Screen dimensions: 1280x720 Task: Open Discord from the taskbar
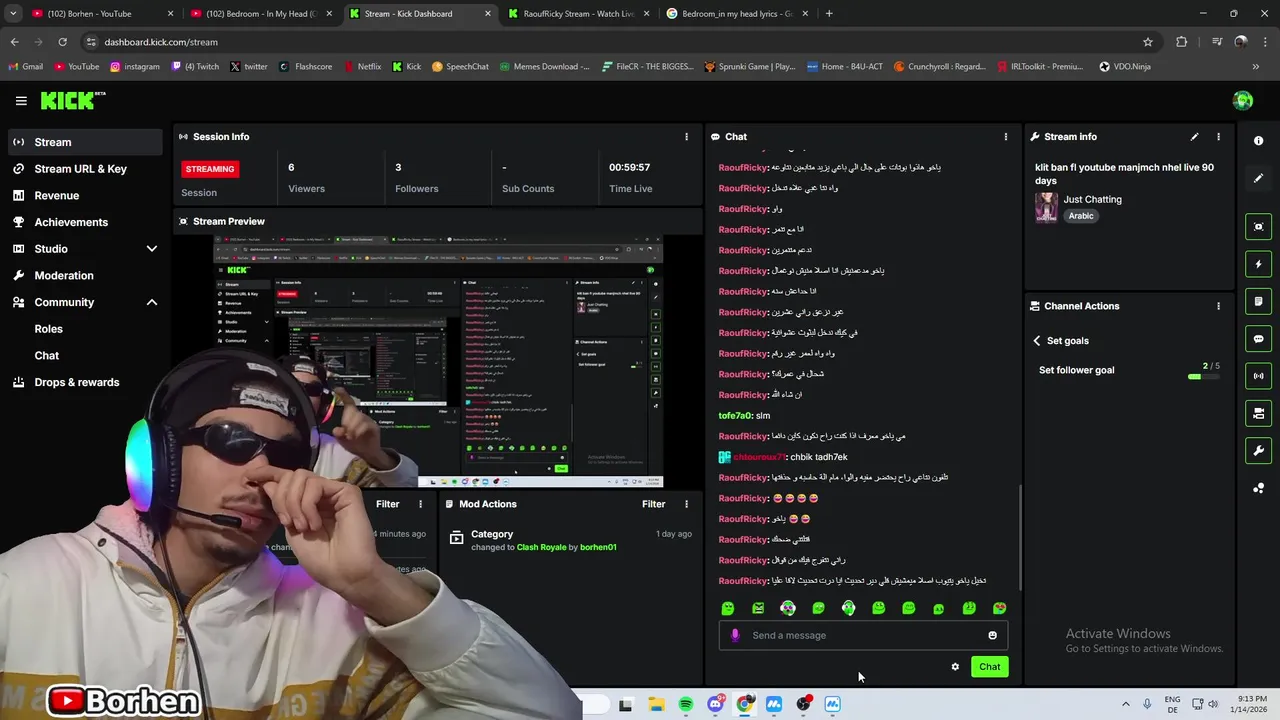tap(715, 705)
